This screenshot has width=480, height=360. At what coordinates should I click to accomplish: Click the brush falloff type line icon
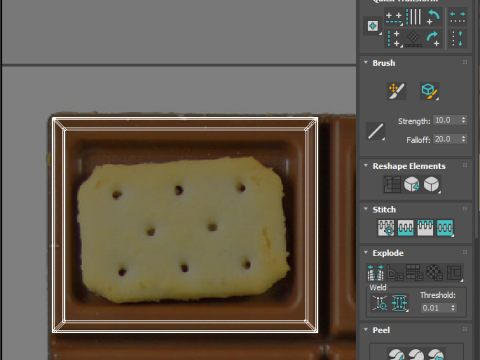(x=376, y=131)
